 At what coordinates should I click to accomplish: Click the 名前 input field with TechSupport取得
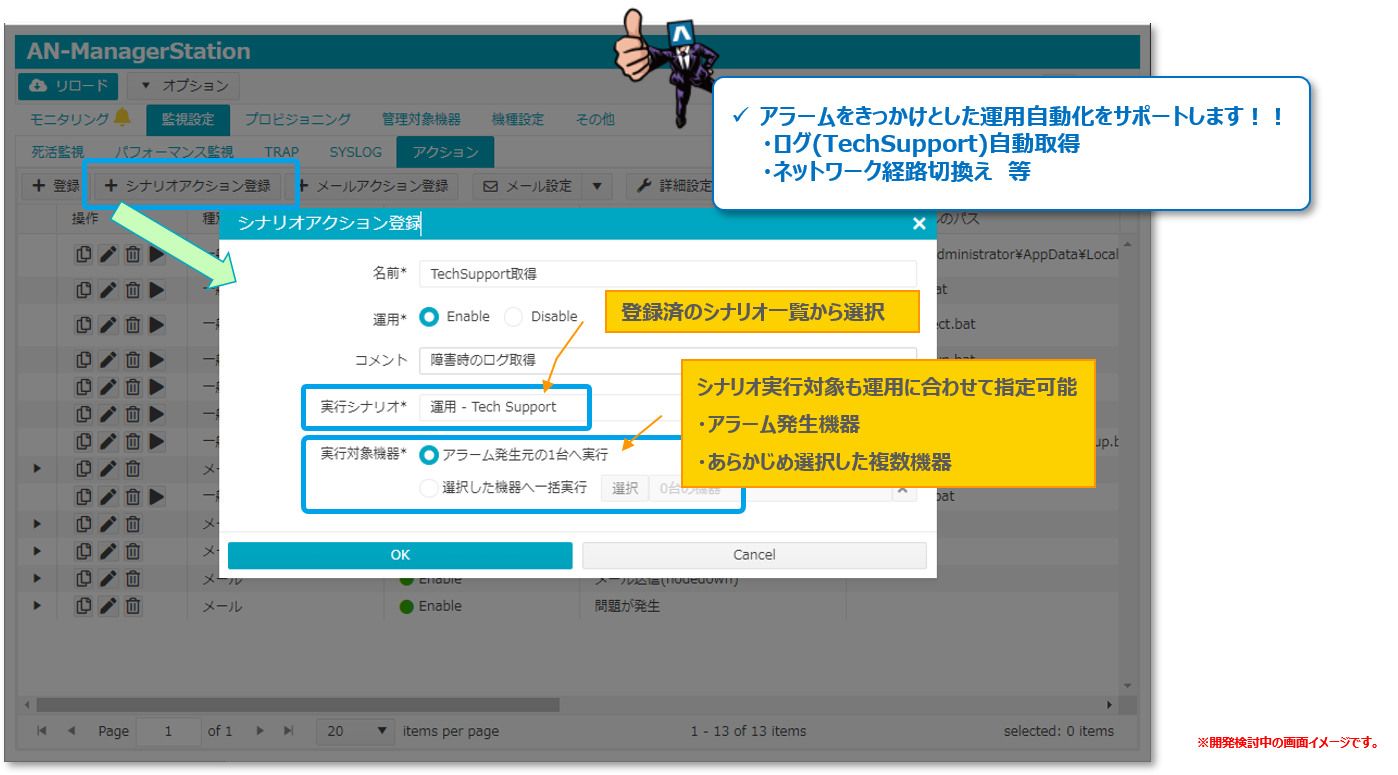(x=667, y=274)
